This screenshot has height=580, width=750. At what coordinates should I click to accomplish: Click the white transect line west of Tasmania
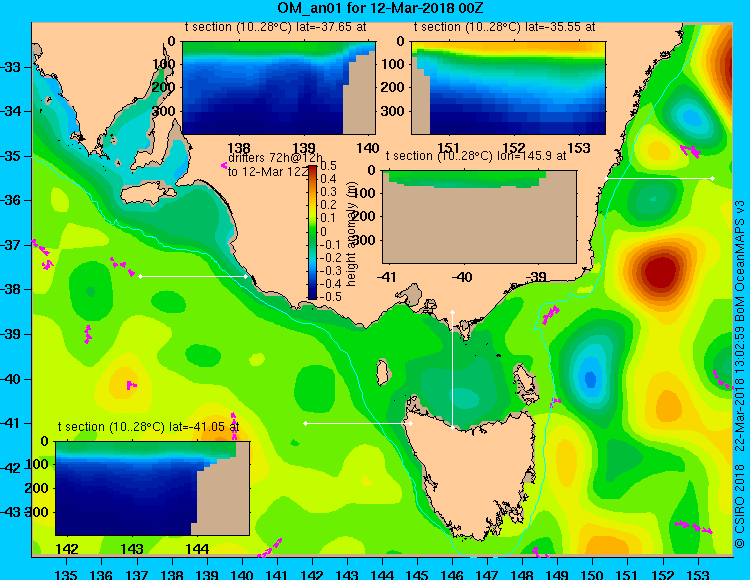pyautogui.click(x=358, y=423)
